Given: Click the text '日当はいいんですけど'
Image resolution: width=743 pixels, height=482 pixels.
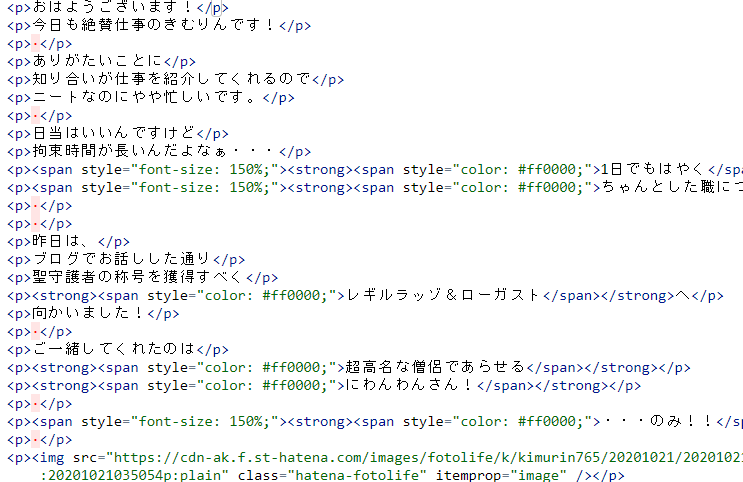Looking at the screenshot, I should tap(114, 133).
